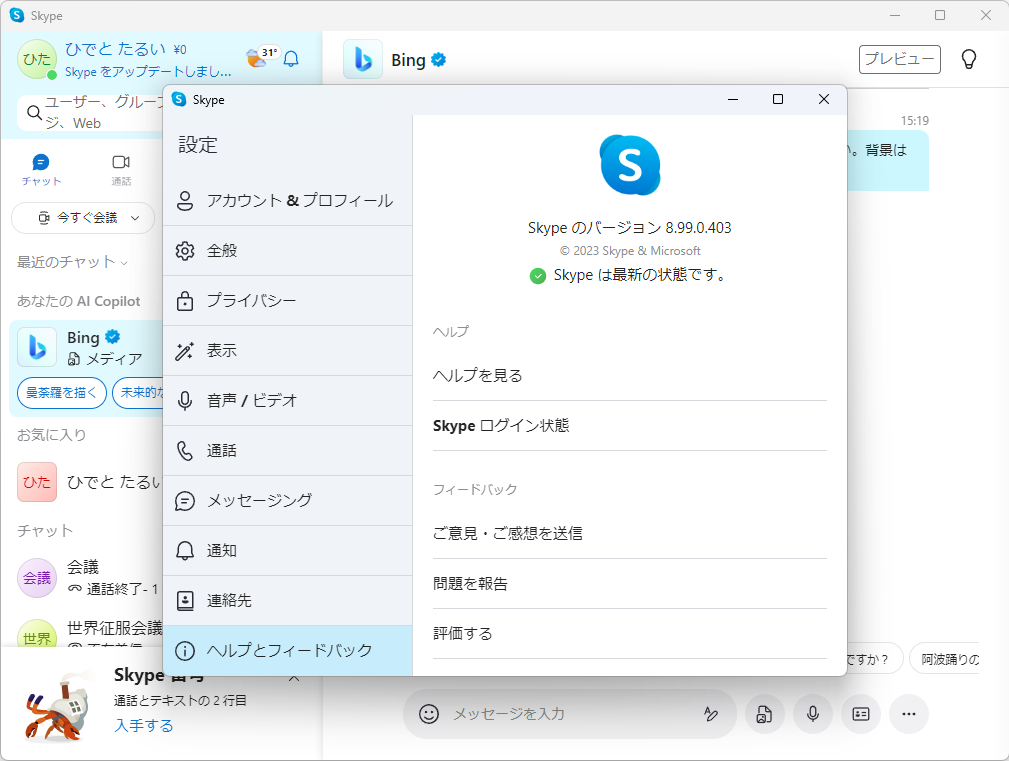This screenshot has height=761, width=1009.
Task: Click the microphone icon to record voice message
Action: click(812, 714)
